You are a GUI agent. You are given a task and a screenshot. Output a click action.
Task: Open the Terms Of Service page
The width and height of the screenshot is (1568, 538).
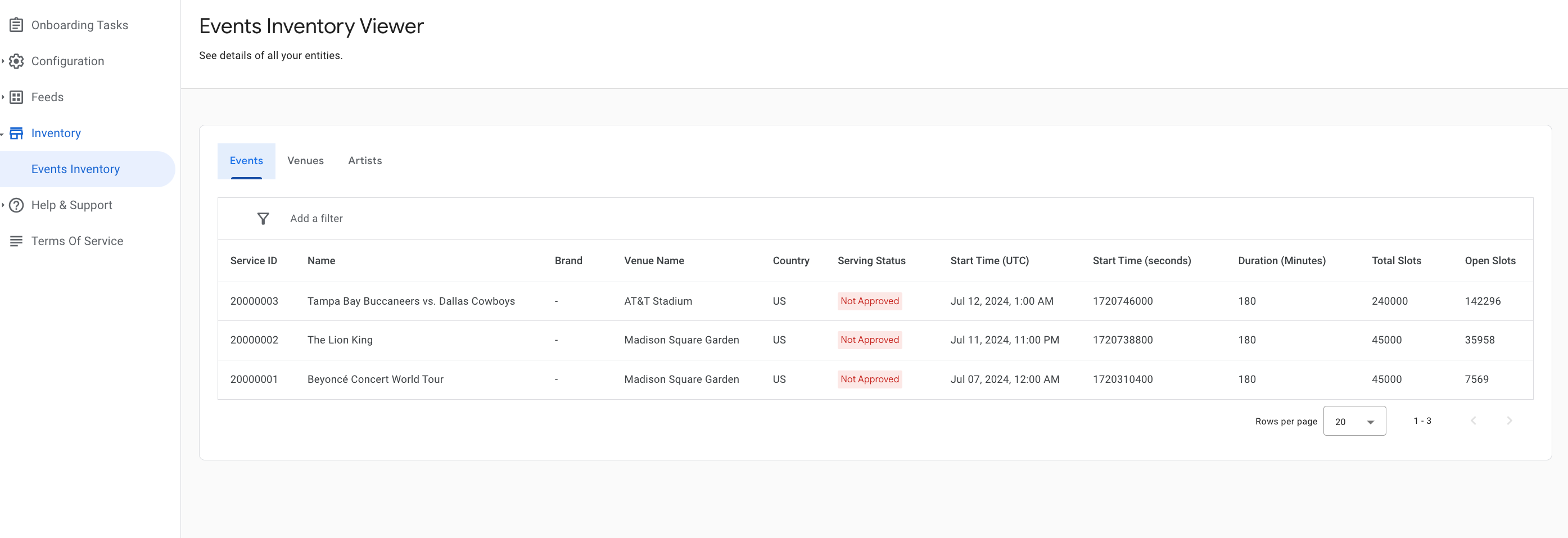coord(78,241)
